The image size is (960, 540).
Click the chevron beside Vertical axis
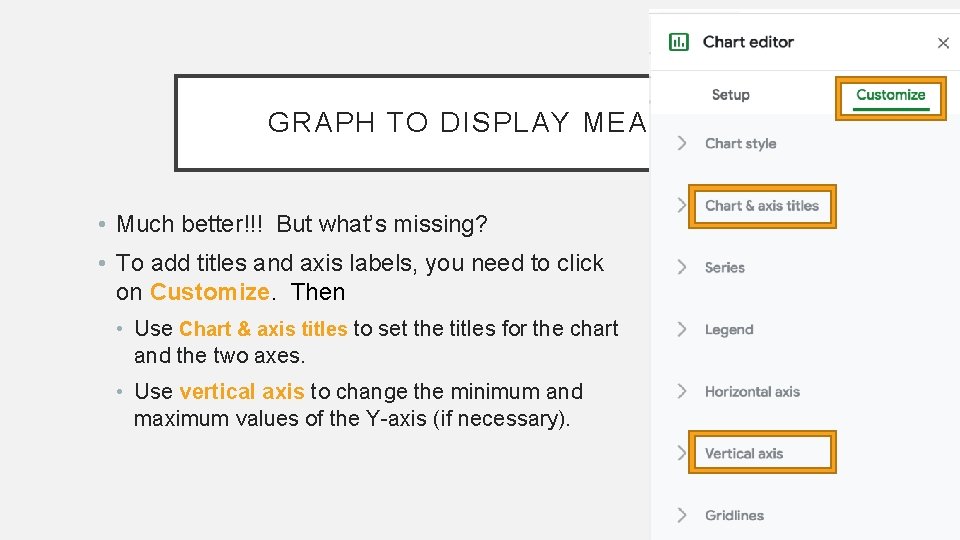[682, 453]
